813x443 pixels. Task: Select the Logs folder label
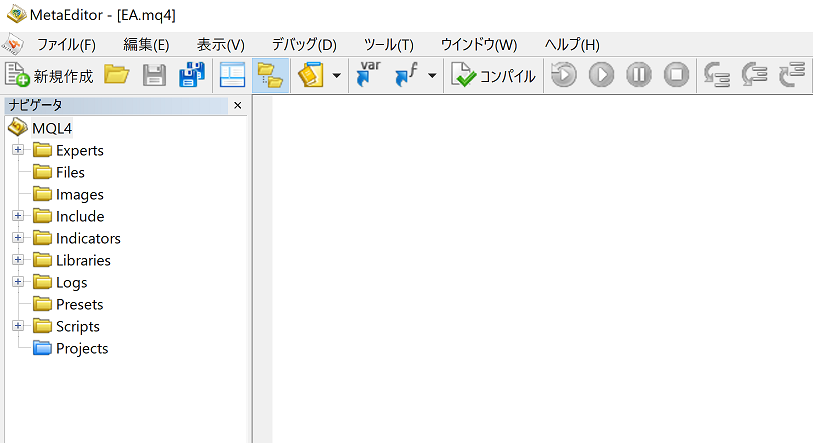click(72, 283)
